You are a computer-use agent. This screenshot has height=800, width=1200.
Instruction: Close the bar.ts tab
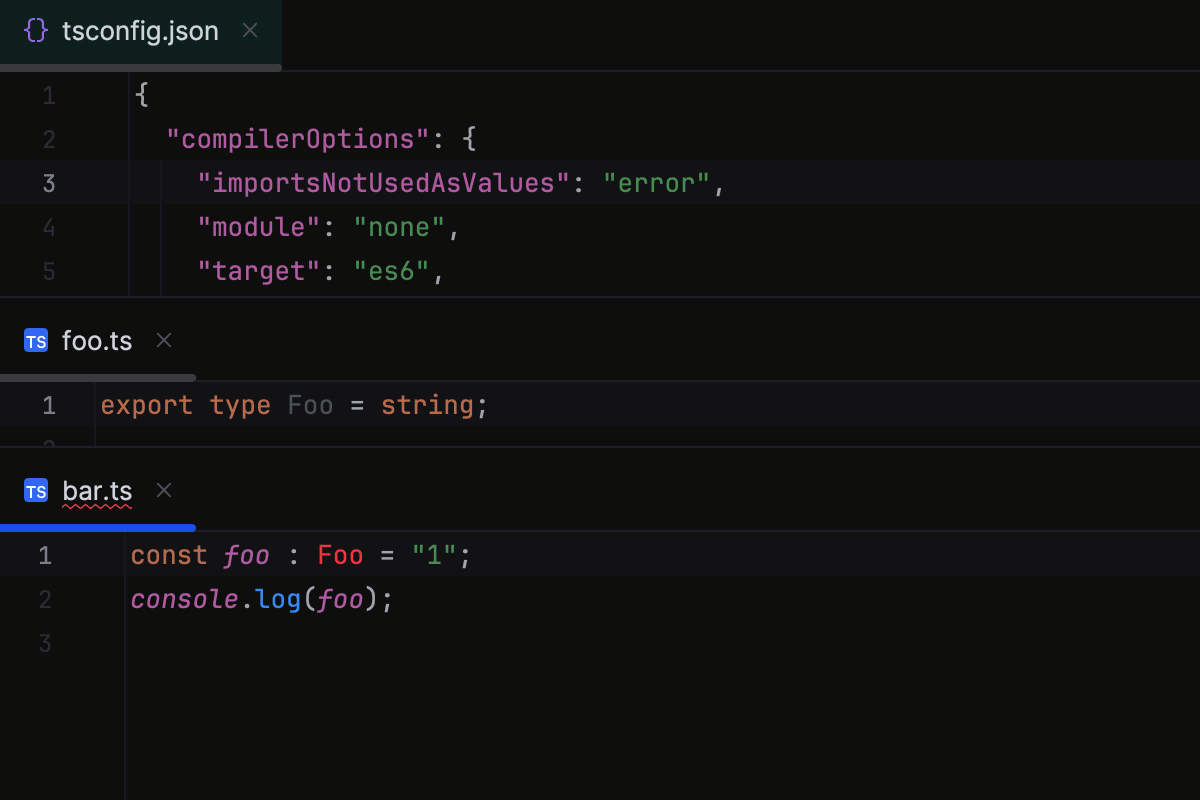(x=163, y=490)
